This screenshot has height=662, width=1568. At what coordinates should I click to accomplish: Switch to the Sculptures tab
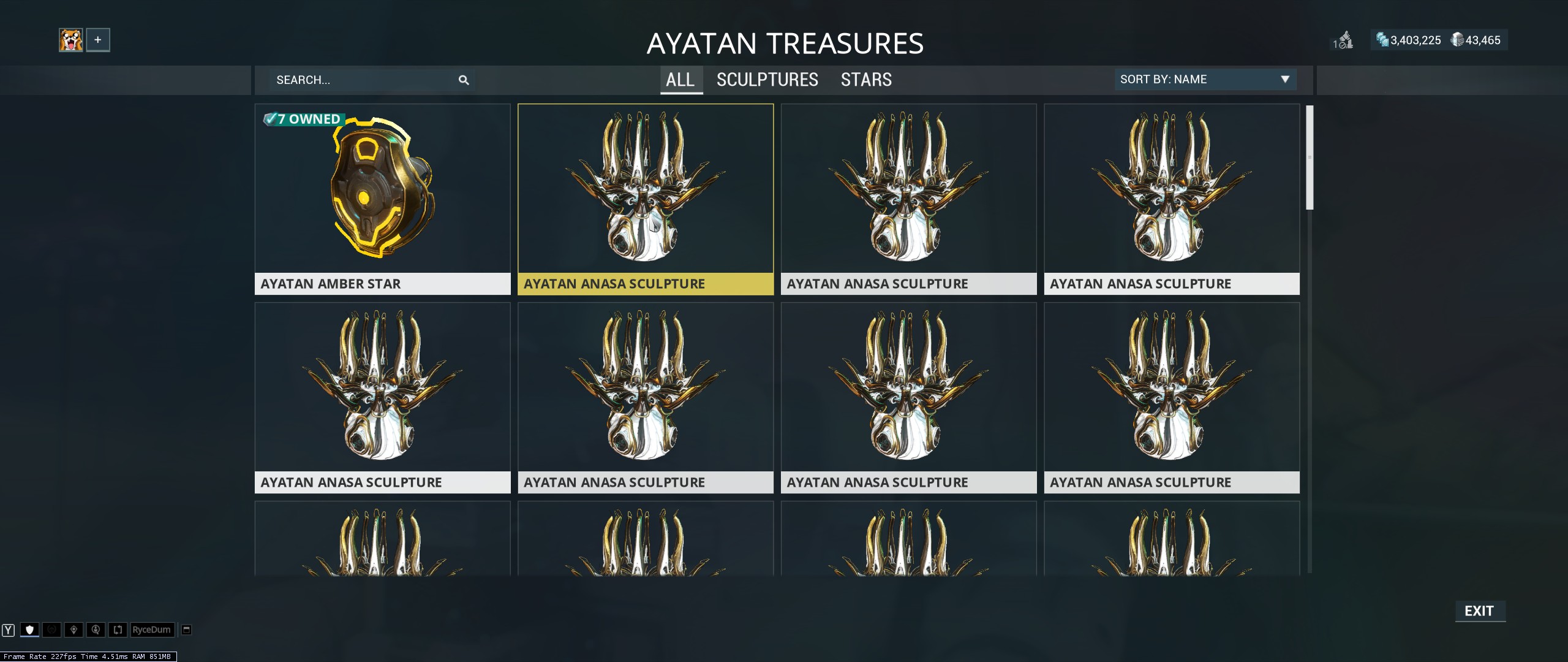pos(767,80)
